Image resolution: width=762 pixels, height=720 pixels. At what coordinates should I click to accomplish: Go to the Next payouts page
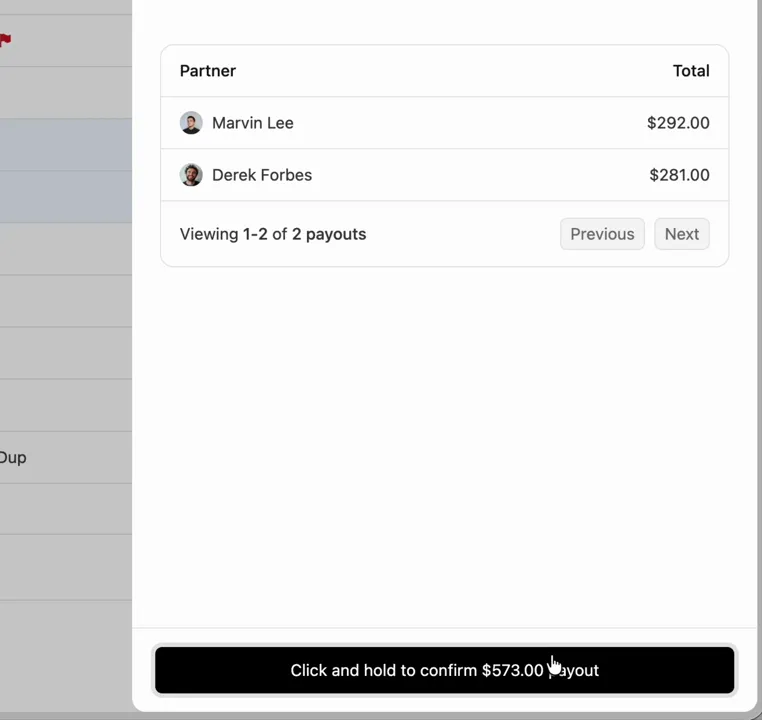coord(682,234)
